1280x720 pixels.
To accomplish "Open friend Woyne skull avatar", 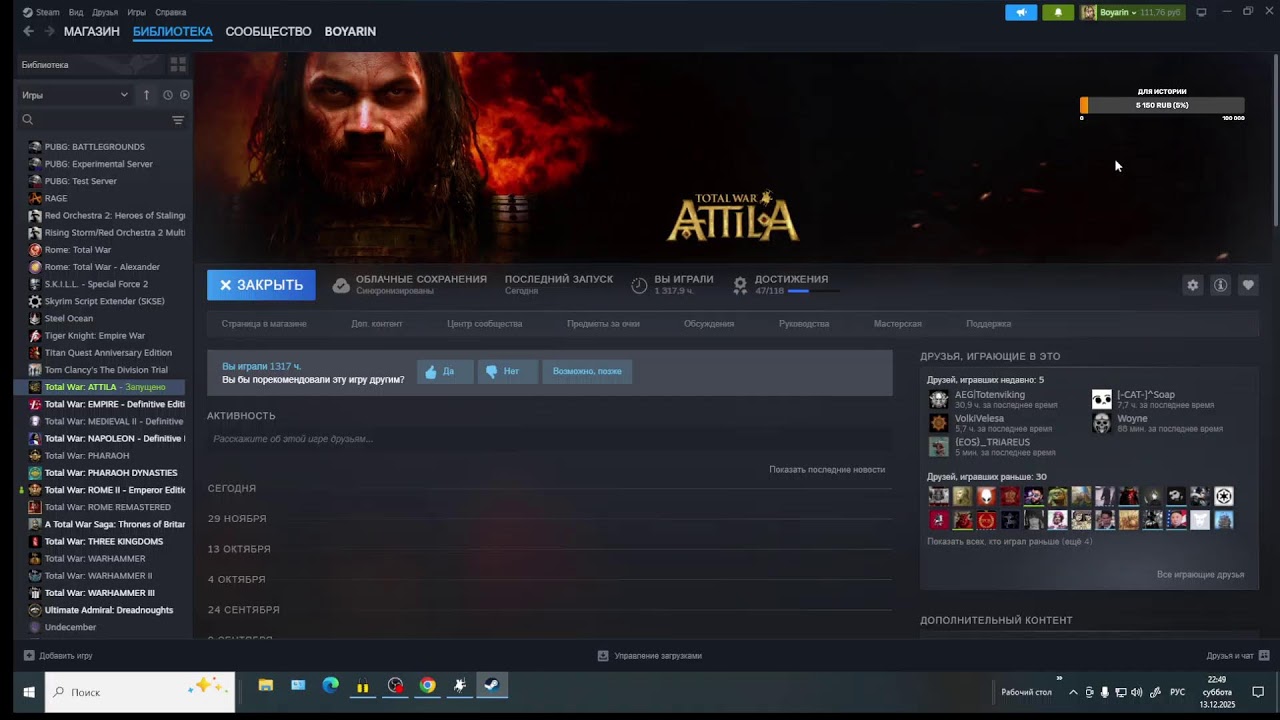I will click(x=1101, y=423).
